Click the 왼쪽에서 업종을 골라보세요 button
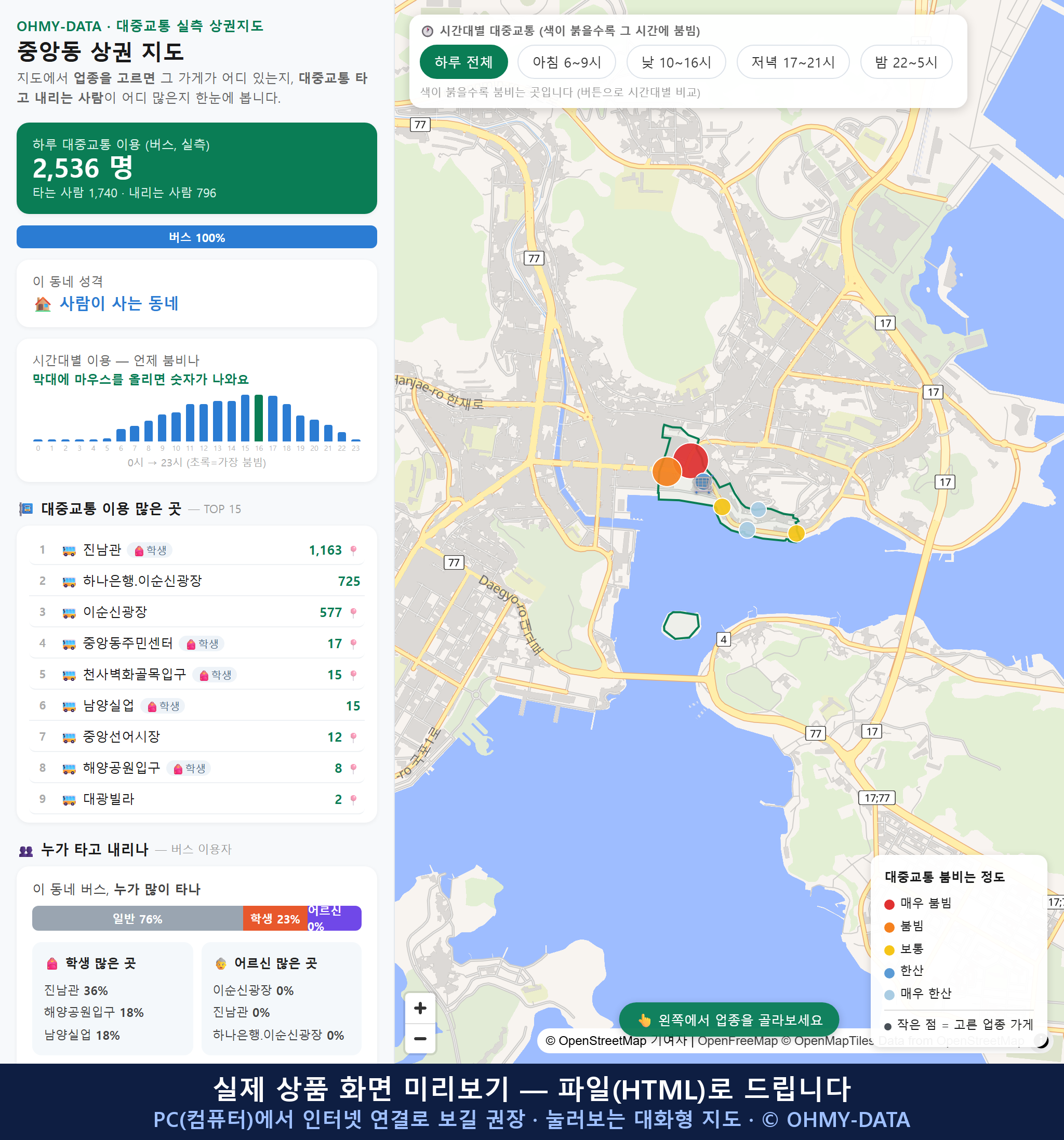This screenshot has width=1064, height=1140. (x=729, y=1020)
